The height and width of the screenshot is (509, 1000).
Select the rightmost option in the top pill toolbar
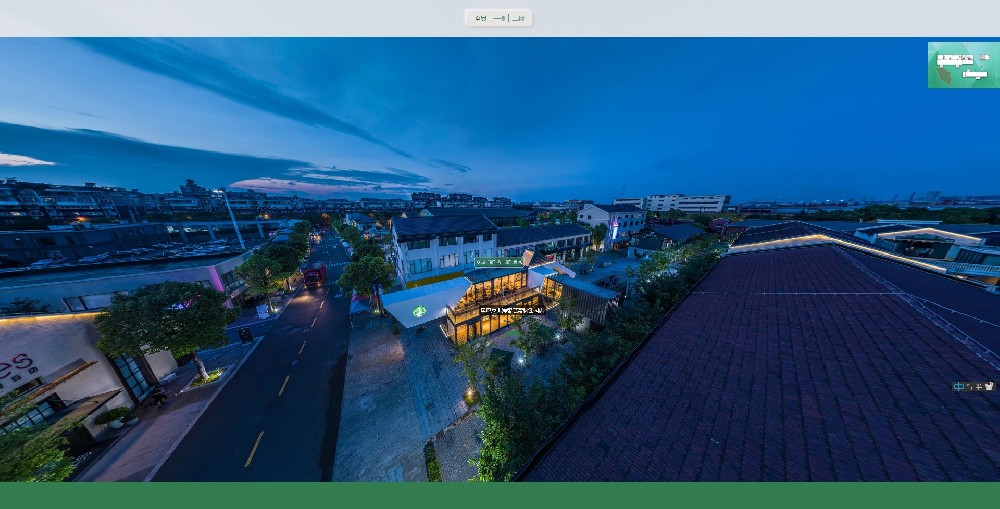coord(518,18)
